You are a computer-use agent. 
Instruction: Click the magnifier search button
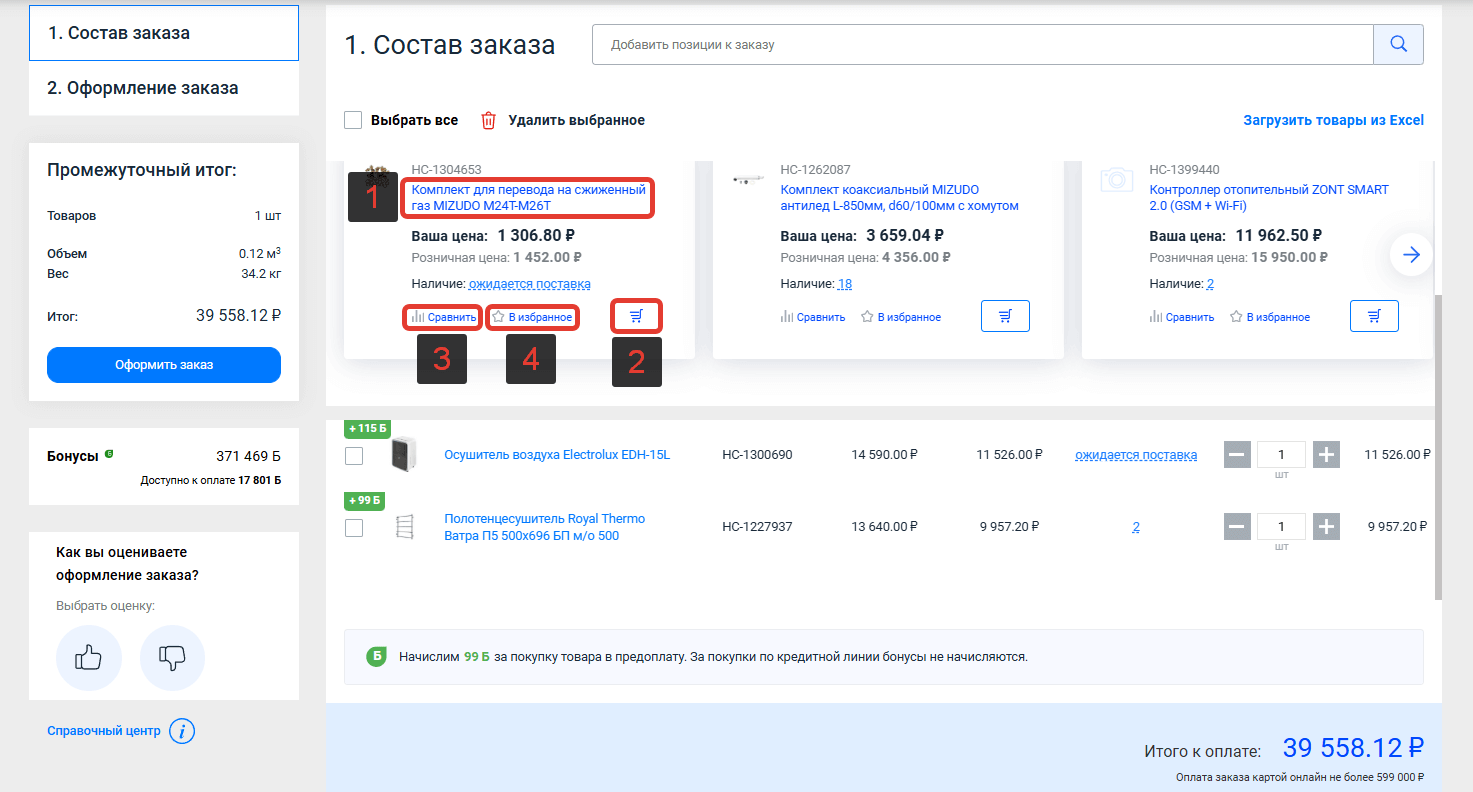pyautogui.click(x=1398, y=44)
